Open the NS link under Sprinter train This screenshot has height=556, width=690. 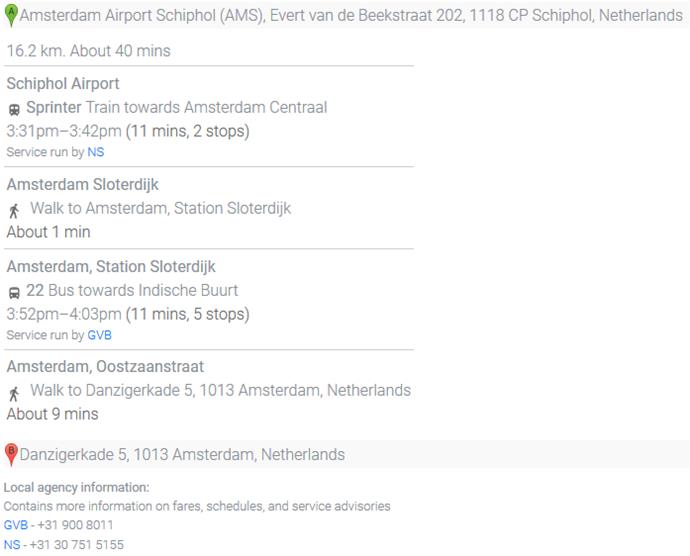pos(95,152)
